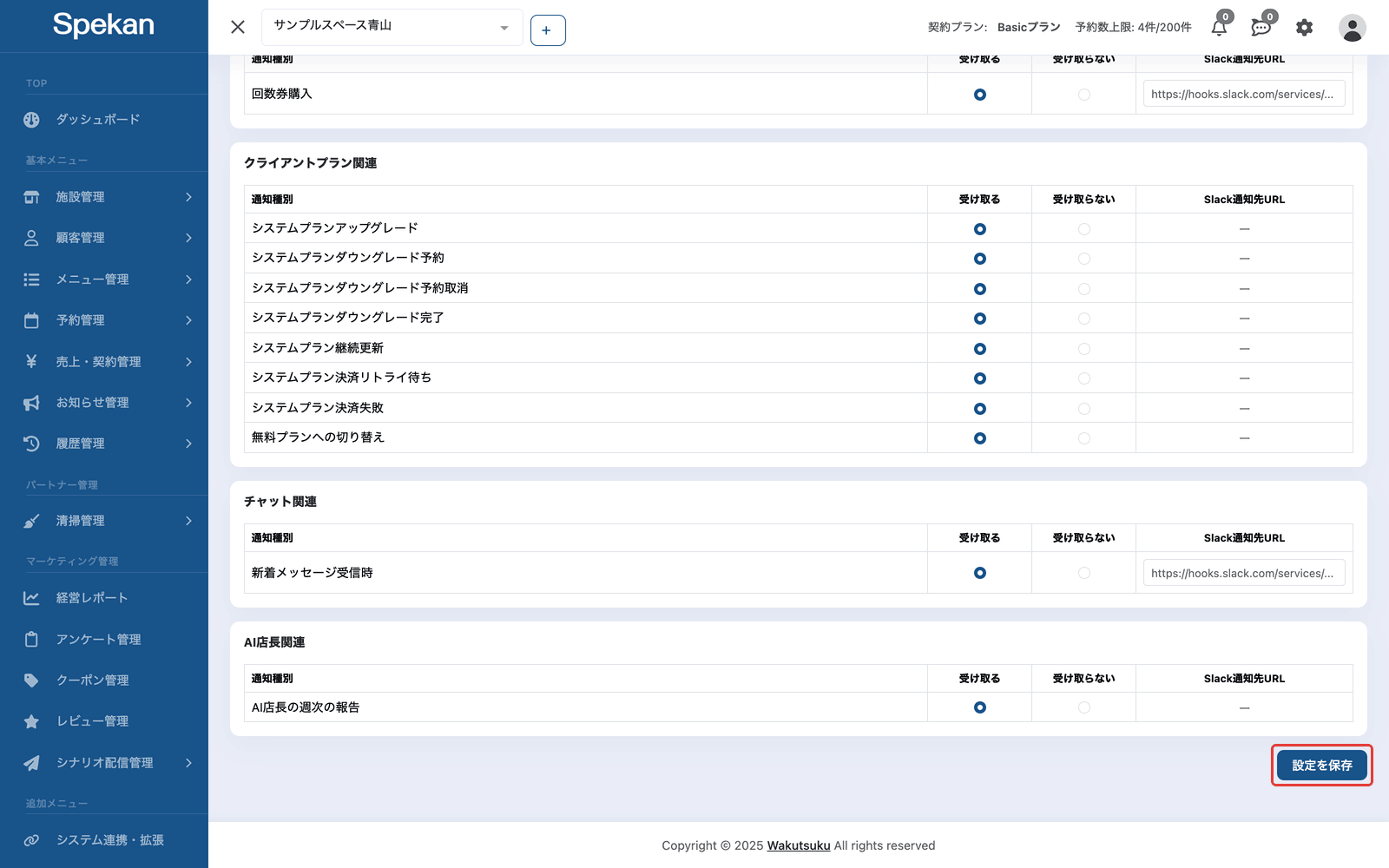Screen dimensions: 1389x868
Task: Expand the シナリオ配信管理 chevron
Action: 188,763
